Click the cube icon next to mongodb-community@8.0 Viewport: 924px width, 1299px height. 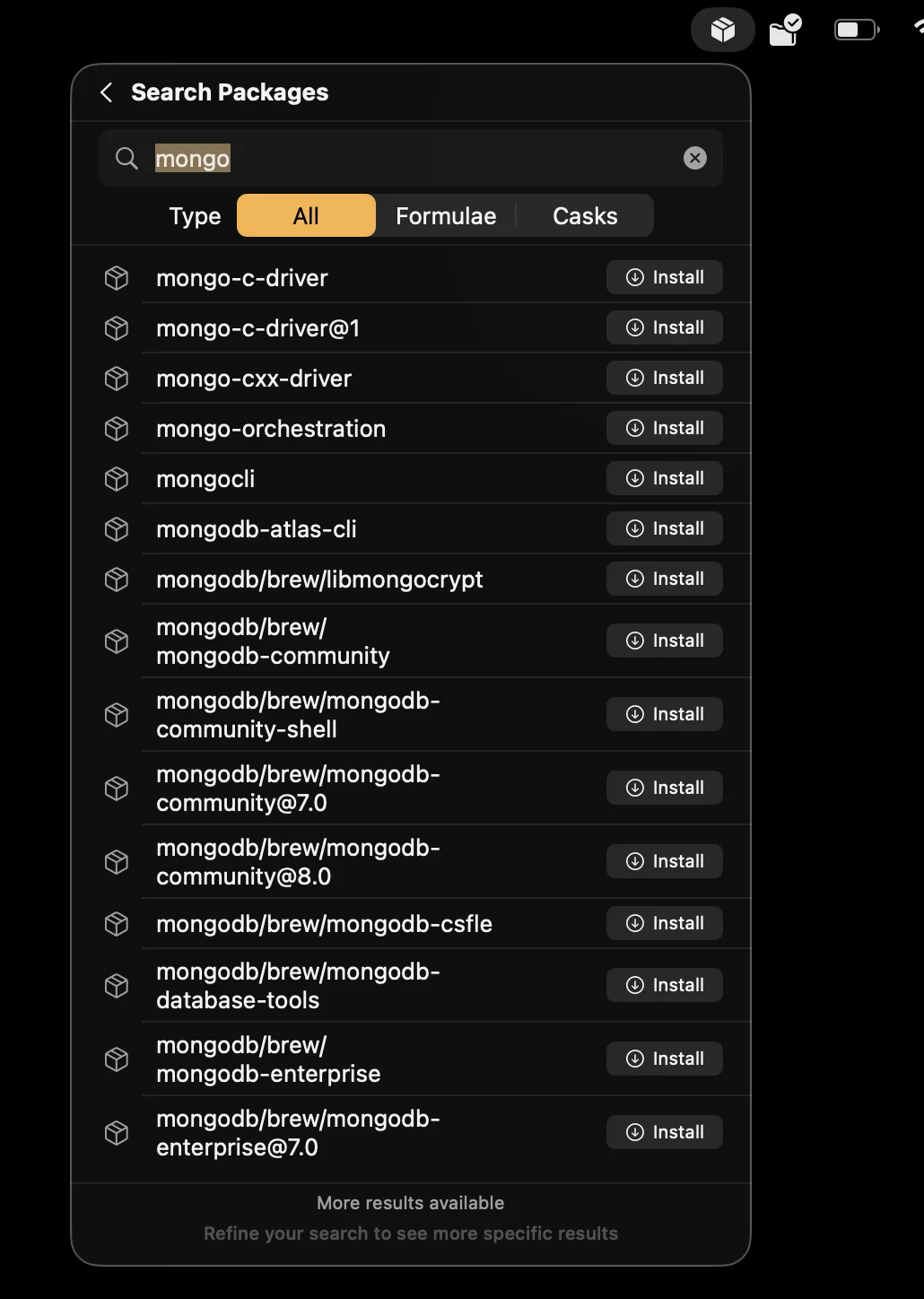point(117,861)
